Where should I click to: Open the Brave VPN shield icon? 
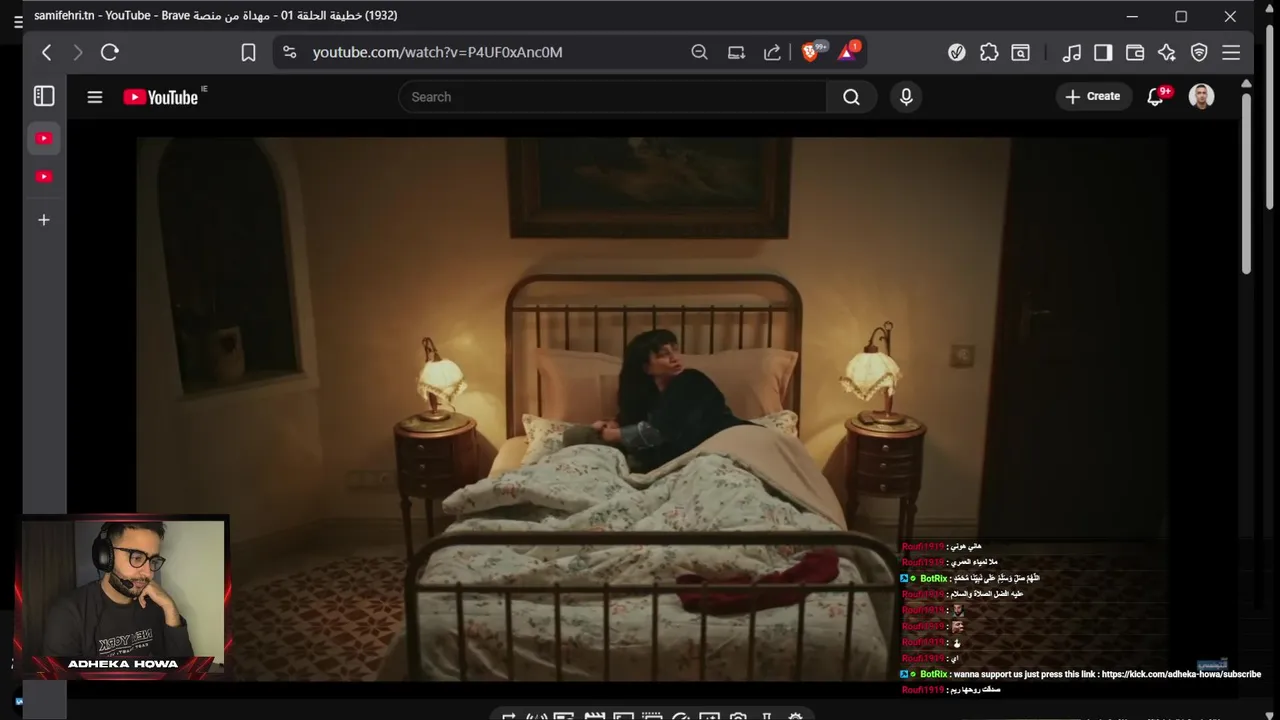coord(1199,52)
